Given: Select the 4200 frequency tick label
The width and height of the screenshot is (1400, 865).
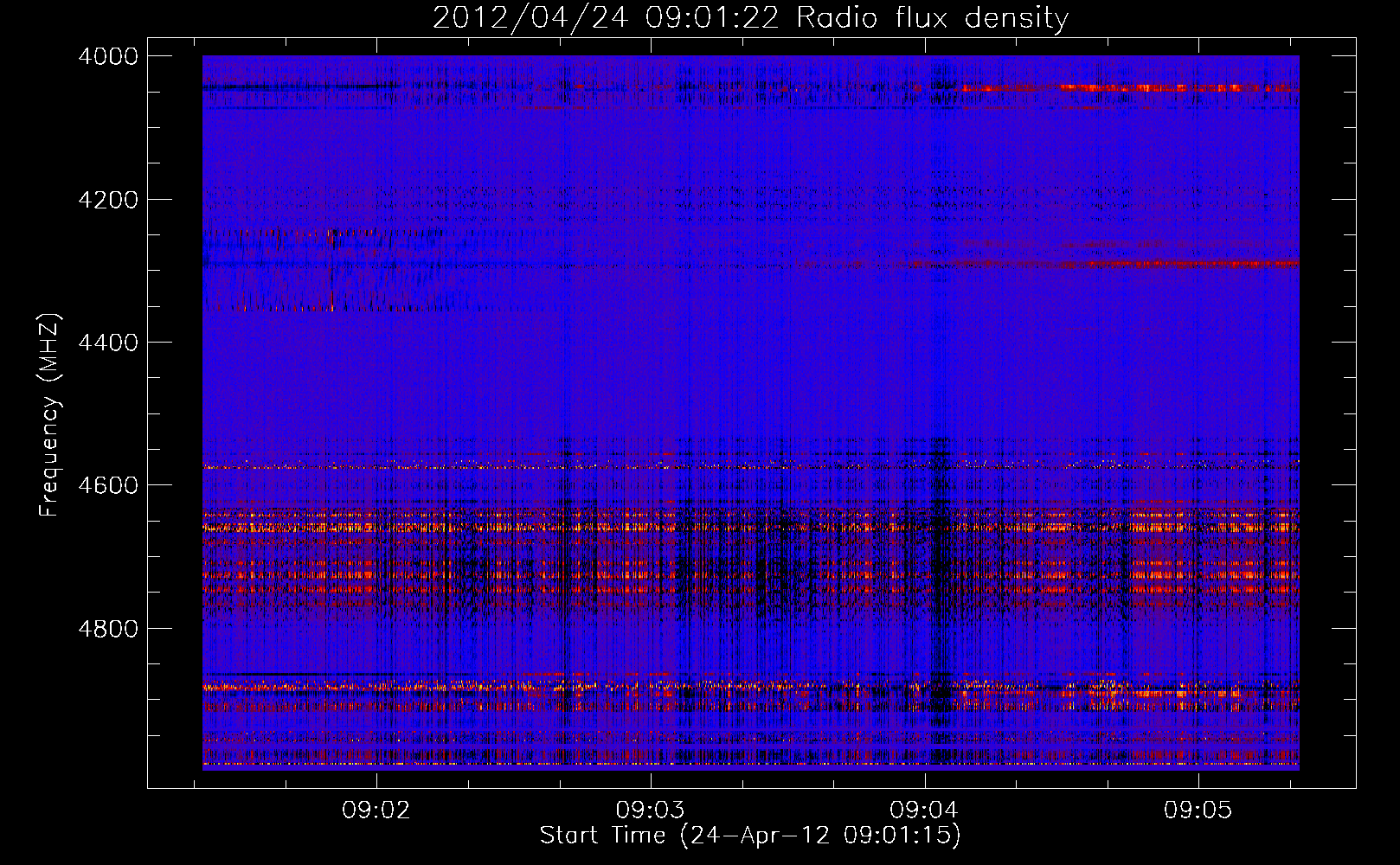Looking at the screenshot, I should coord(108,200).
